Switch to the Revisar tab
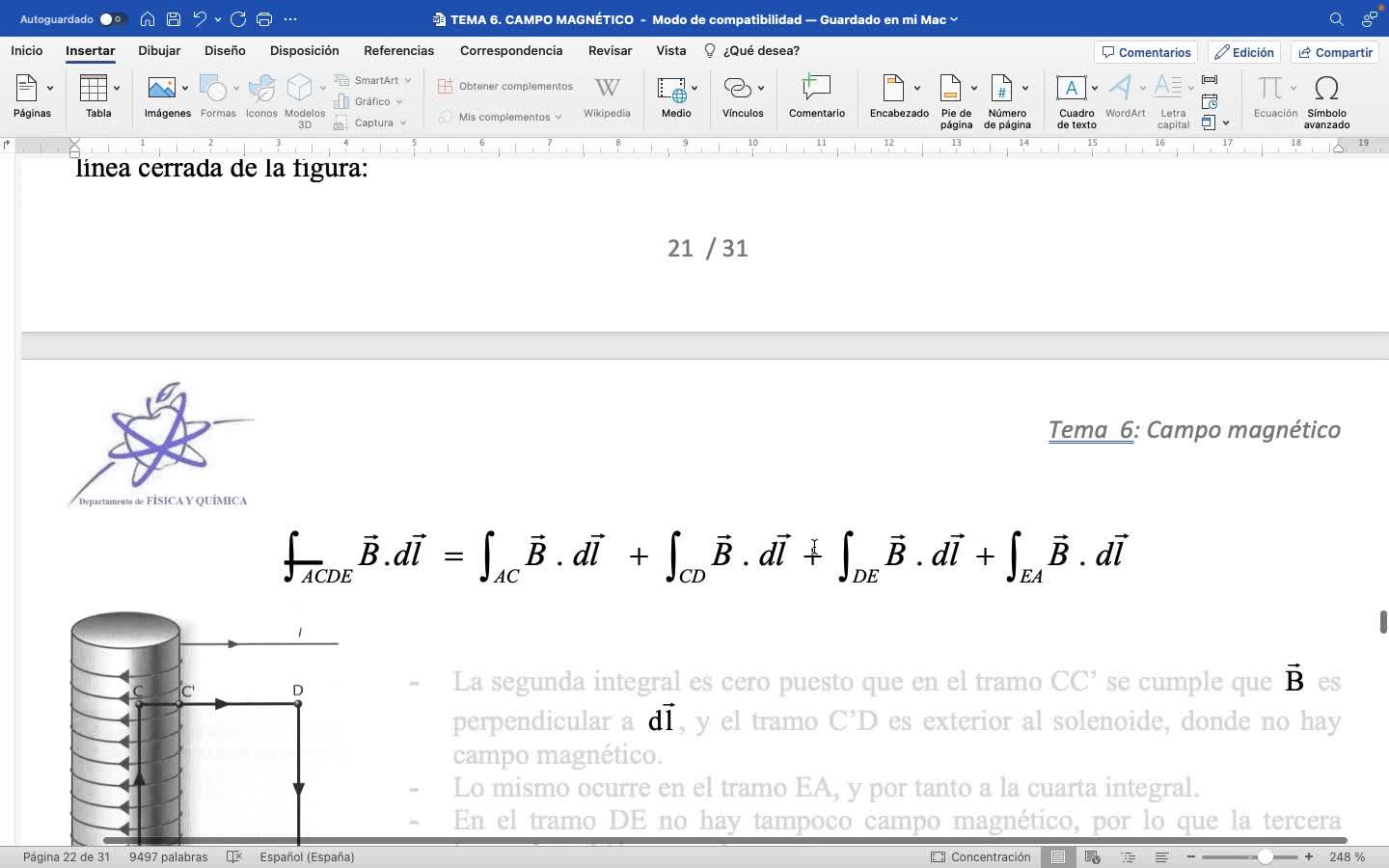This screenshot has width=1389, height=868. coord(611,50)
